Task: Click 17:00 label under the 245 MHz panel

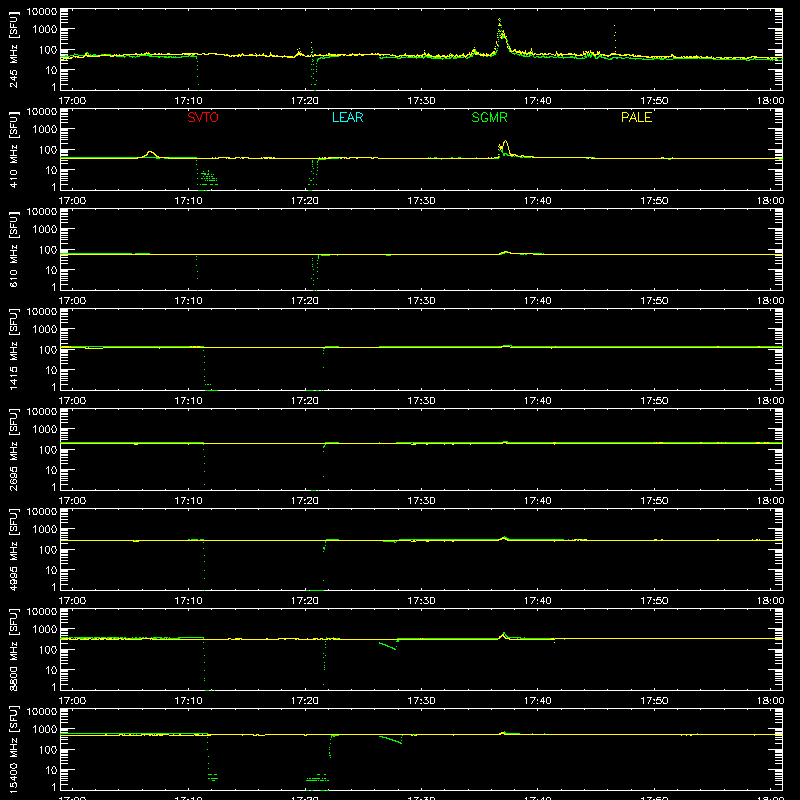Action: 72,101
